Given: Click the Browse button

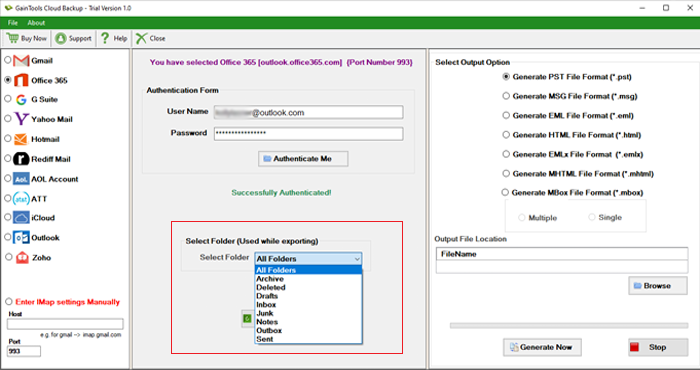Looking at the screenshot, I should [658, 286].
